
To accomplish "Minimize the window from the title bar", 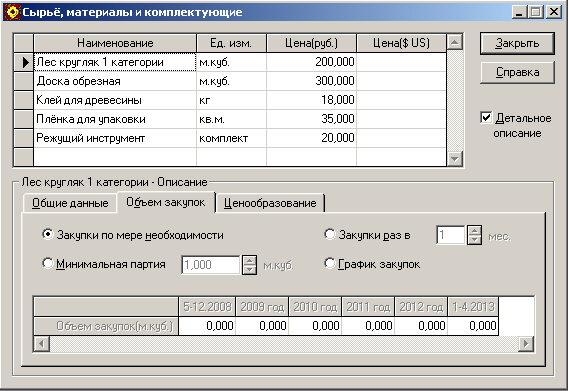I will [519, 12].
